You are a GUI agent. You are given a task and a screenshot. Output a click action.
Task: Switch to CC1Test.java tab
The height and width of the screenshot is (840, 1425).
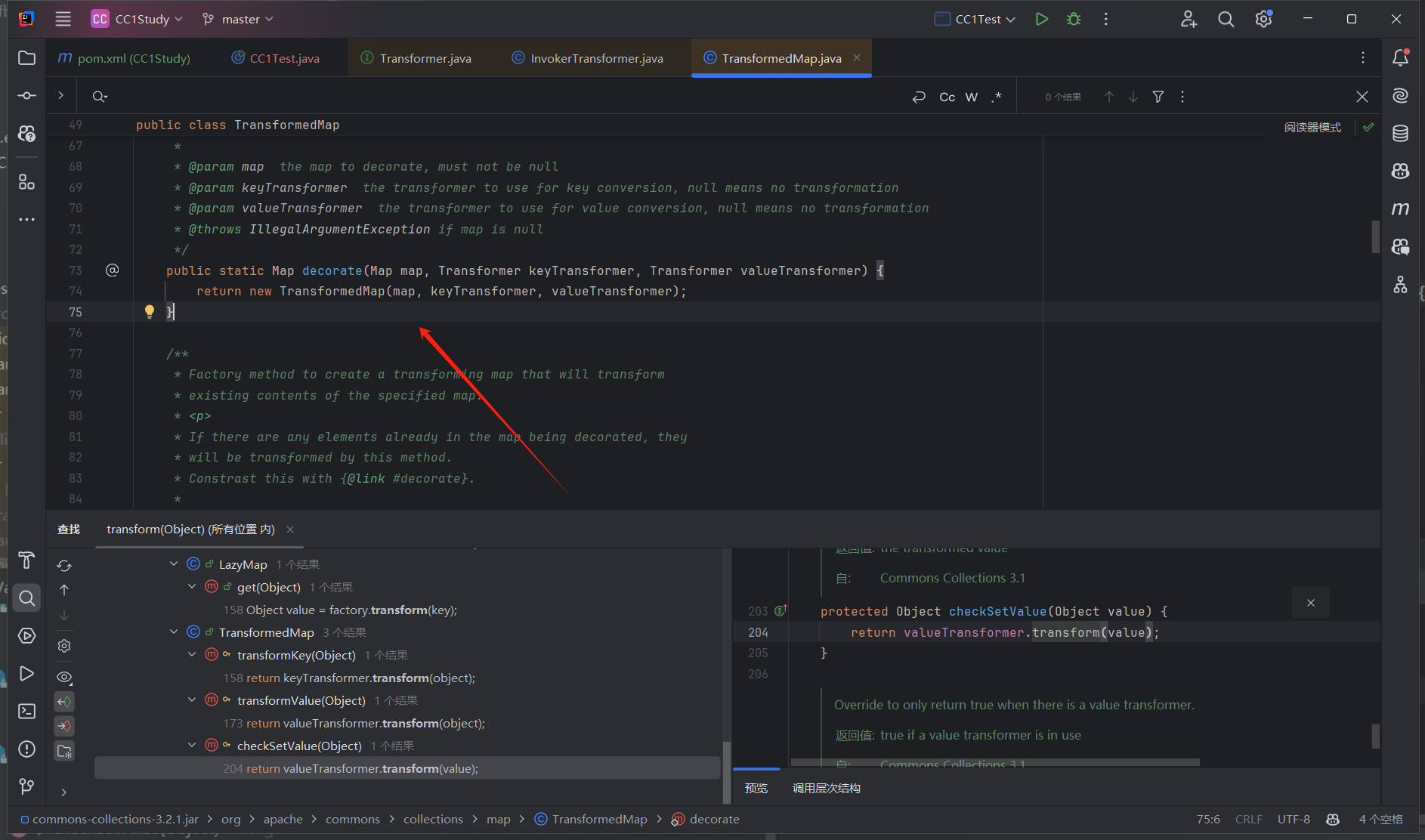point(276,58)
